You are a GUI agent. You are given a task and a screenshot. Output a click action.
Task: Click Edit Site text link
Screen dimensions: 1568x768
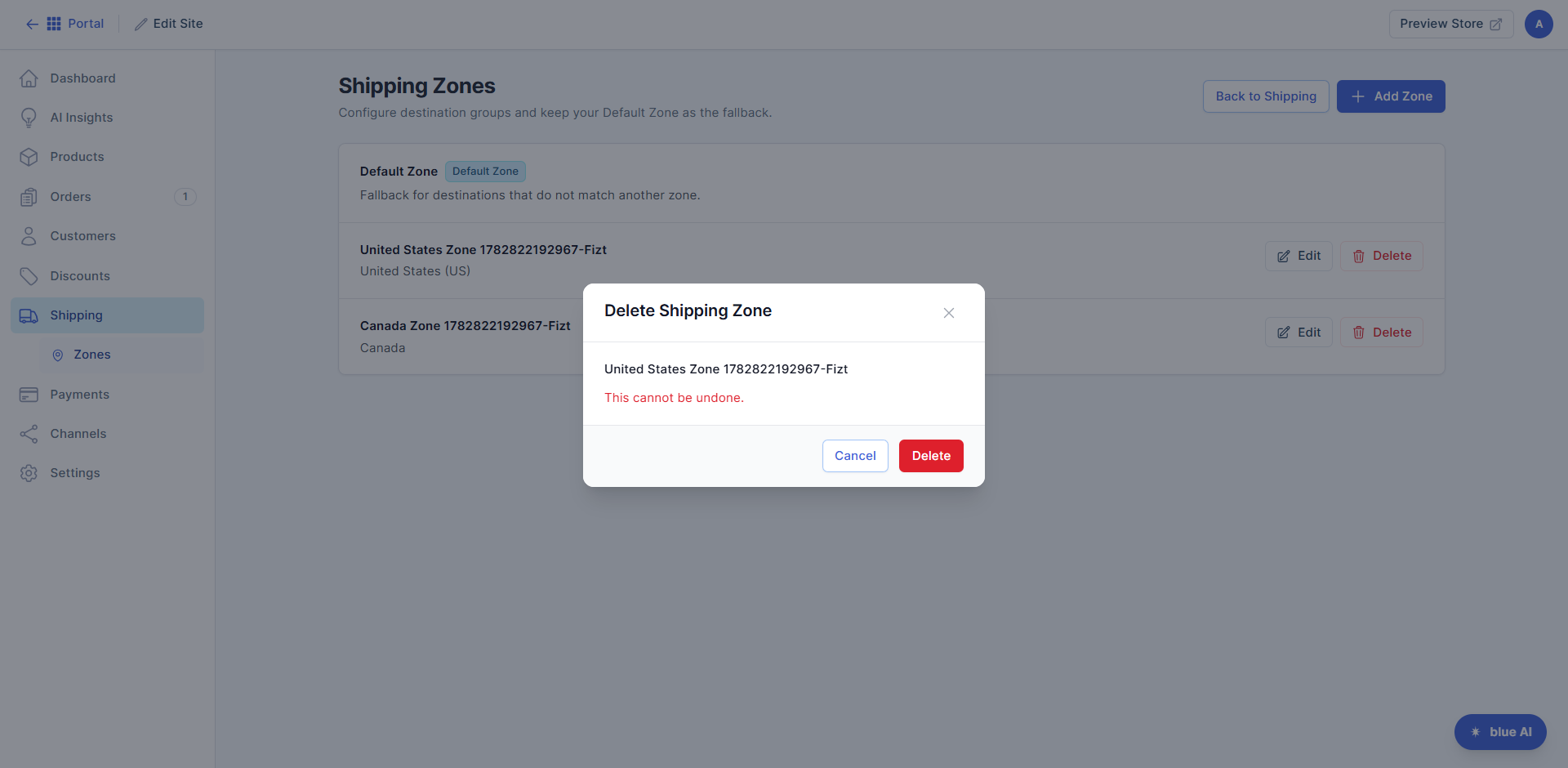tap(178, 24)
